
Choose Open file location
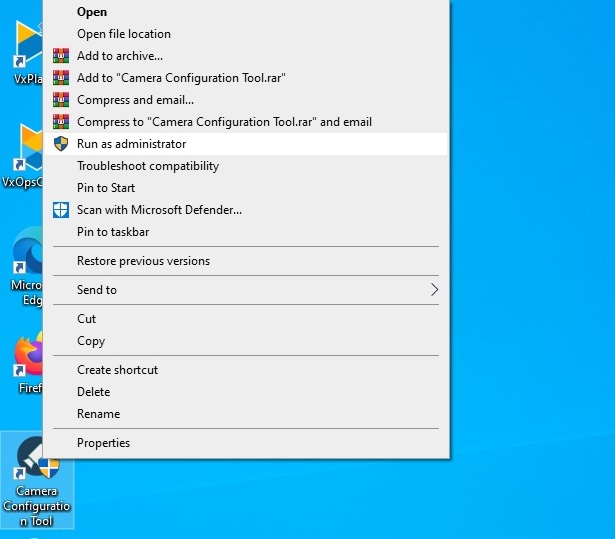click(x=124, y=34)
